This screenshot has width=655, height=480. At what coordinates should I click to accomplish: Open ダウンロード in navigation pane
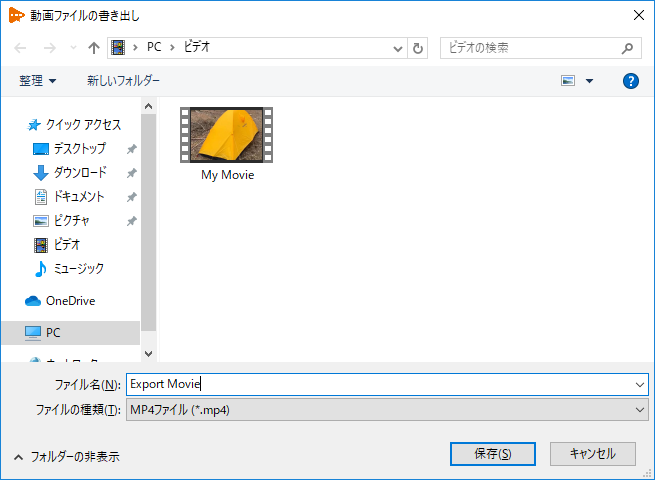coord(70,172)
